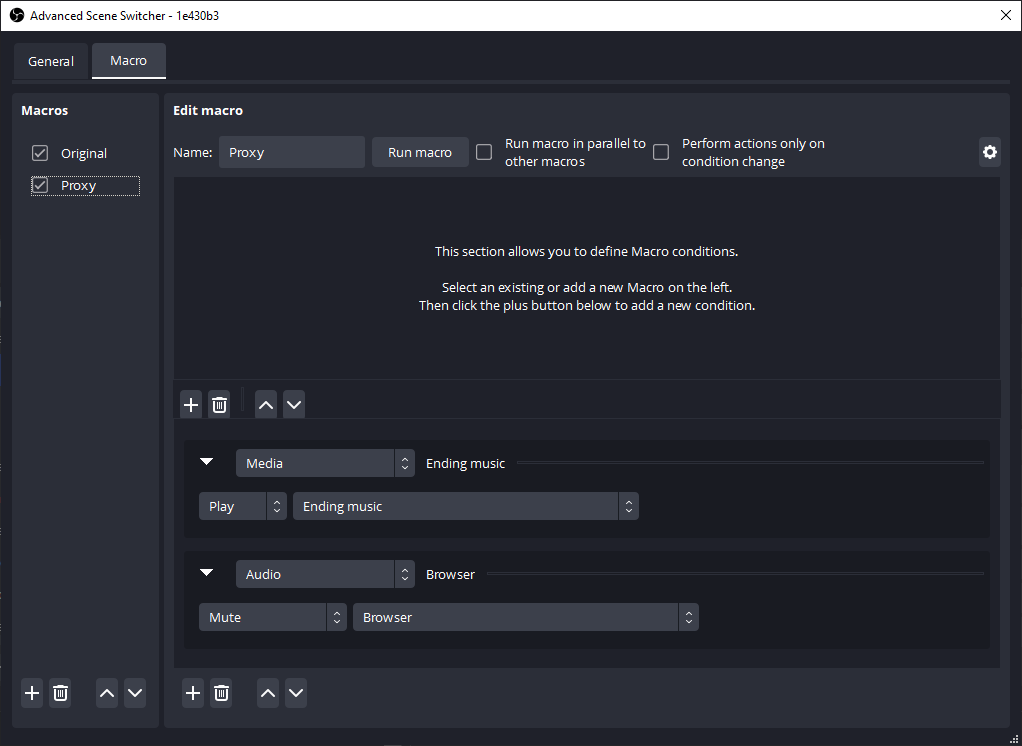The image size is (1022, 746).
Task: Move the selected action up
Action: point(267,693)
